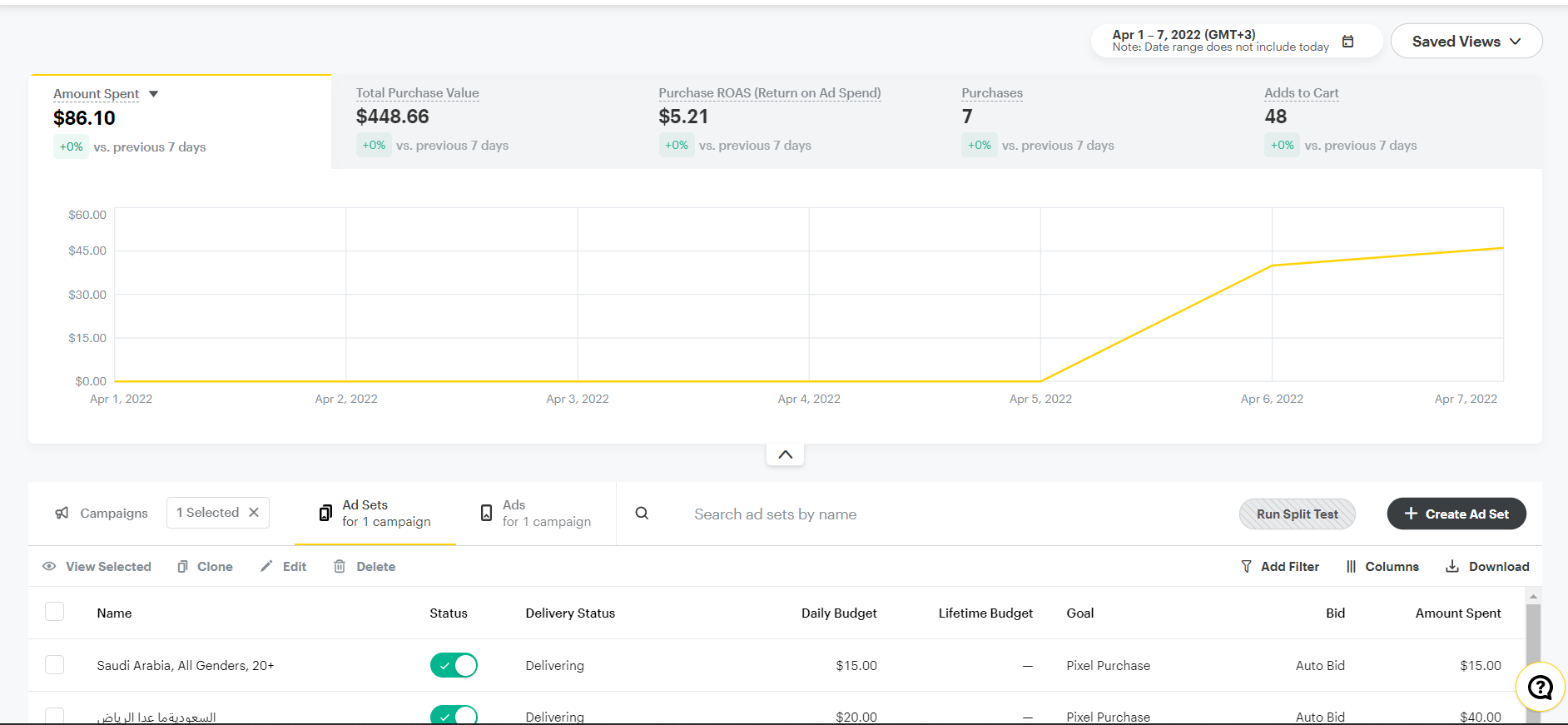This screenshot has width=1568, height=725.
Task: Click the Clone action icon
Action: click(x=182, y=567)
